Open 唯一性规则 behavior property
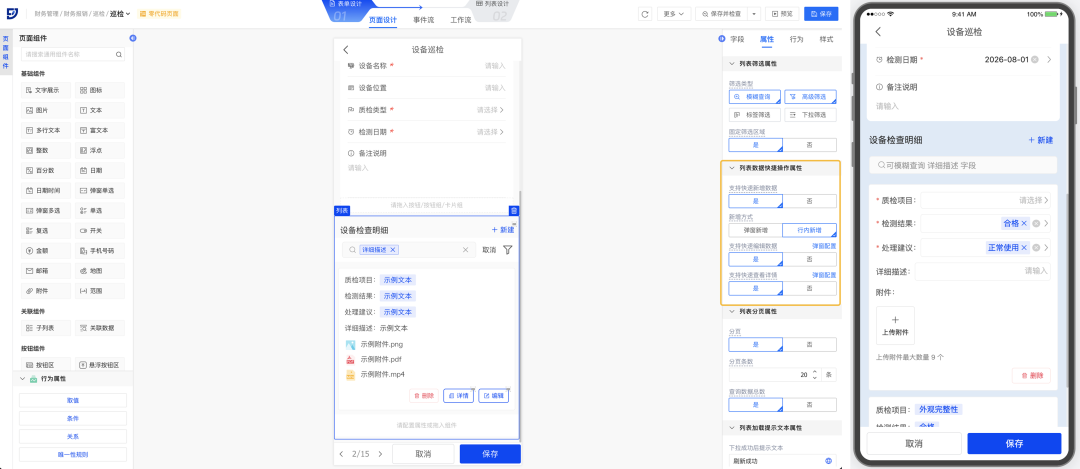The image size is (1080, 469). pyautogui.click(x=73, y=454)
